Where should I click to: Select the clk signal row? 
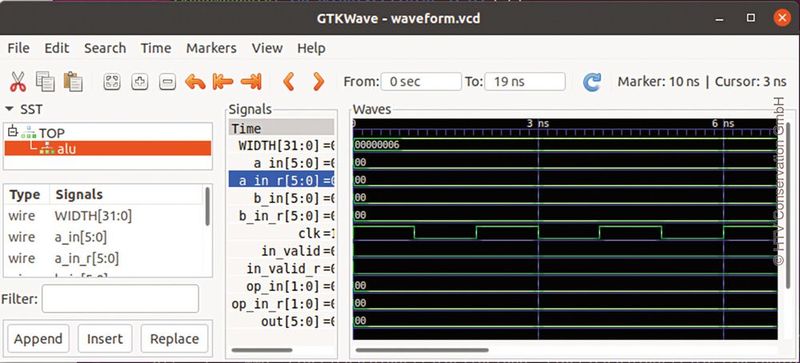[x=282, y=233]
